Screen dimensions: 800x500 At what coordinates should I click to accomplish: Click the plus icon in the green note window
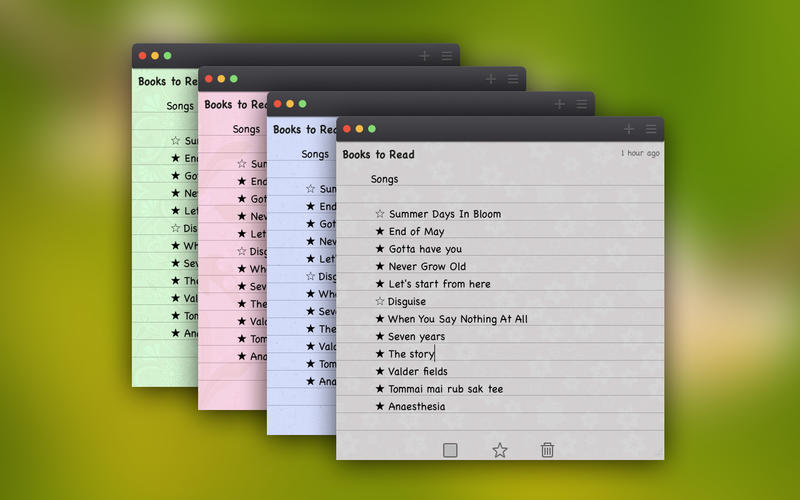(x=424, y=56)
